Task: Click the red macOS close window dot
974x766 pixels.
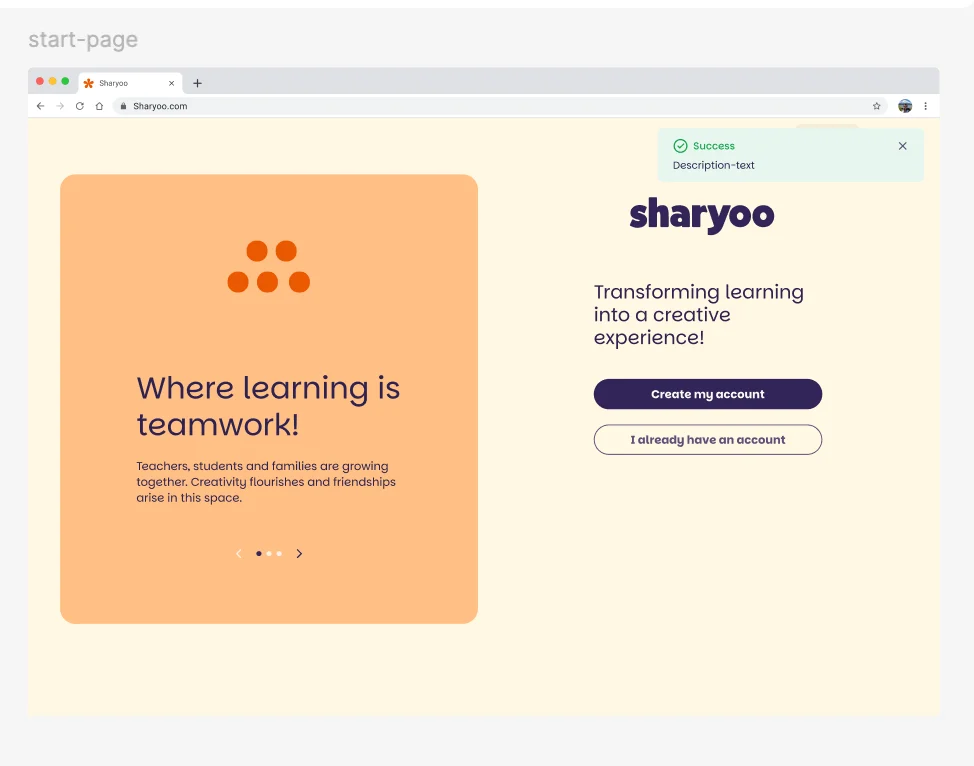Action: [x=40, y=81]
